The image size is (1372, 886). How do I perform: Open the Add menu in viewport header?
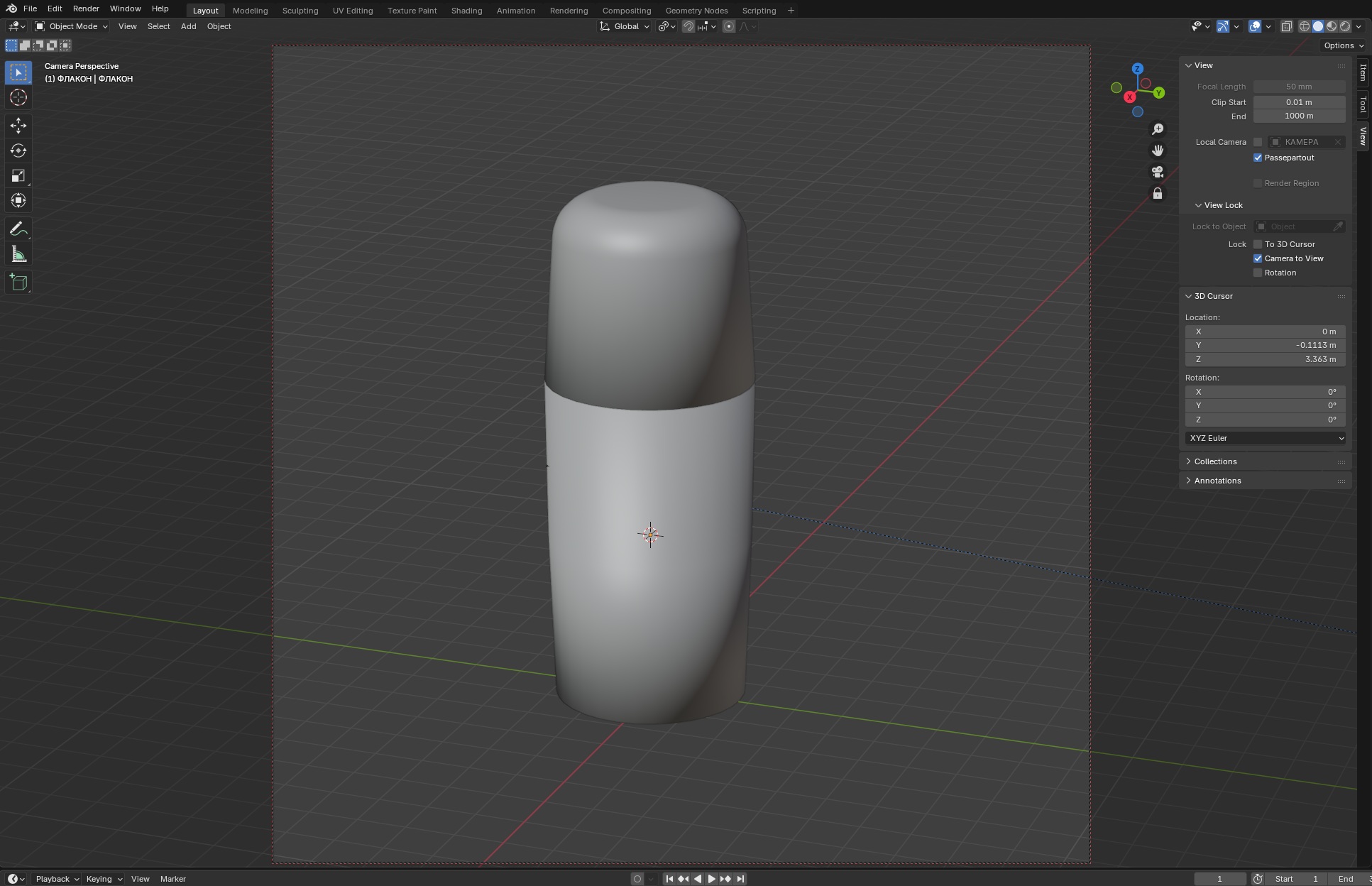point(188,26)
